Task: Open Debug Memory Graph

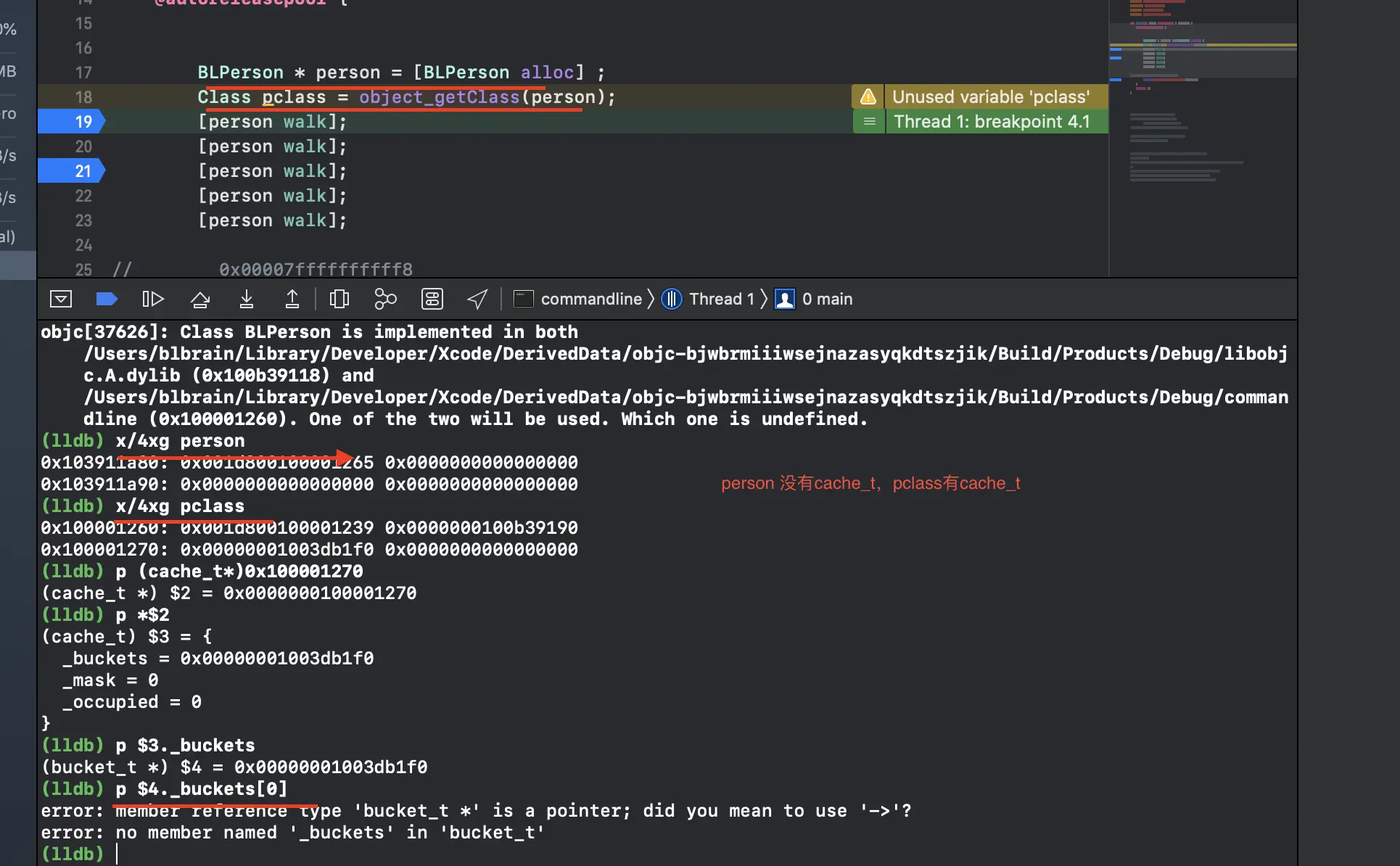Action: point(385,299)
